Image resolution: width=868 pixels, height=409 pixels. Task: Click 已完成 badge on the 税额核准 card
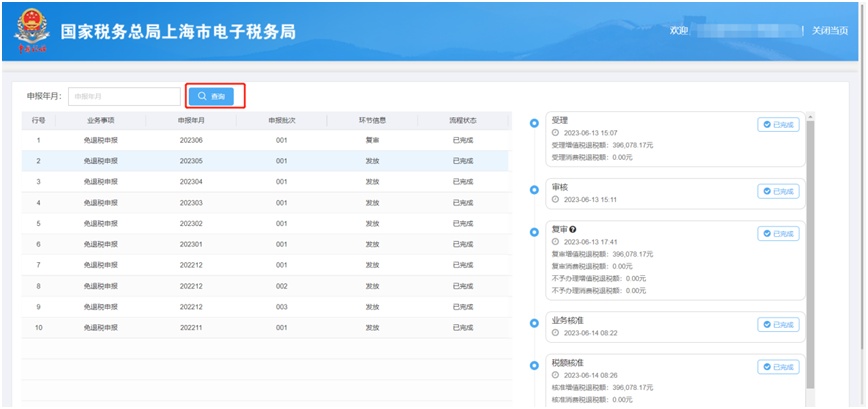(778, 367)
